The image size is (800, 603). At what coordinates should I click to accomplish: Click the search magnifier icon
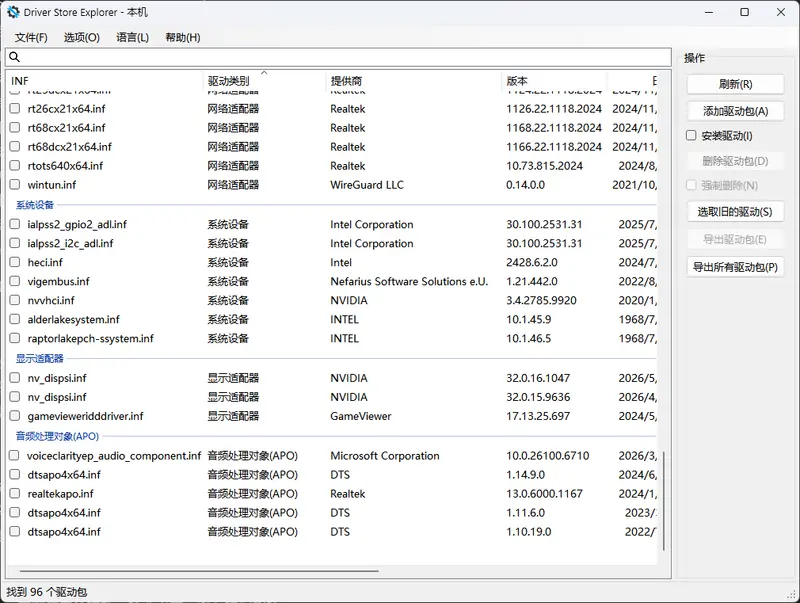pyautogui.click(x=15, y=57)
